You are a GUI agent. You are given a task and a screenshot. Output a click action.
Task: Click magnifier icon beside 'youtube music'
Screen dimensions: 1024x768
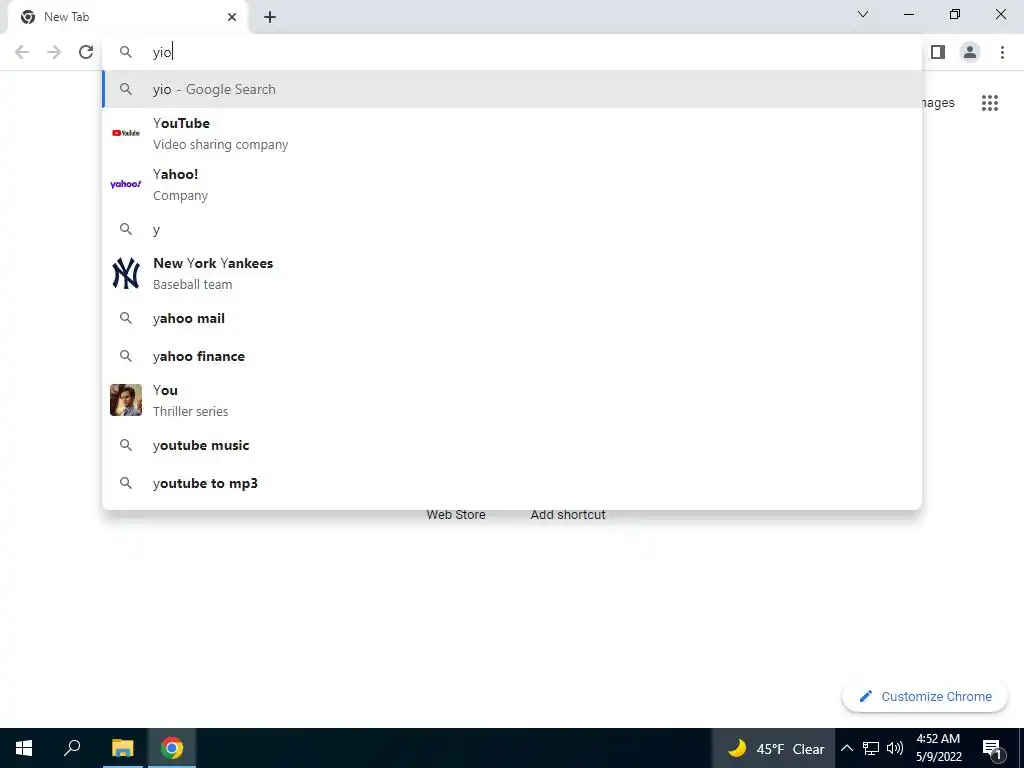click(125, 445)
